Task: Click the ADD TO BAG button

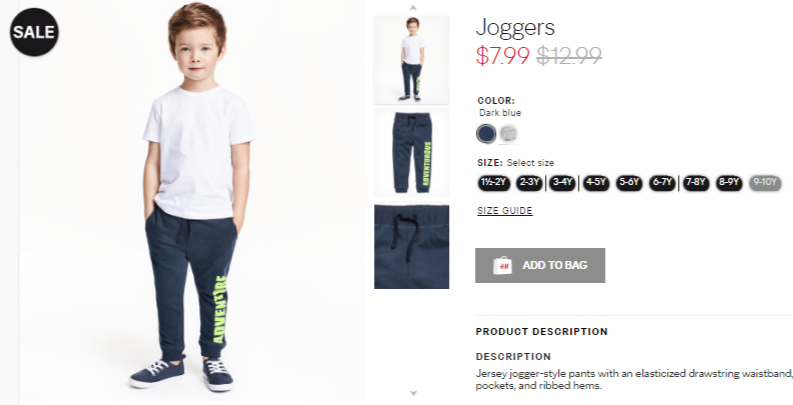Action: tap(540, 265)
